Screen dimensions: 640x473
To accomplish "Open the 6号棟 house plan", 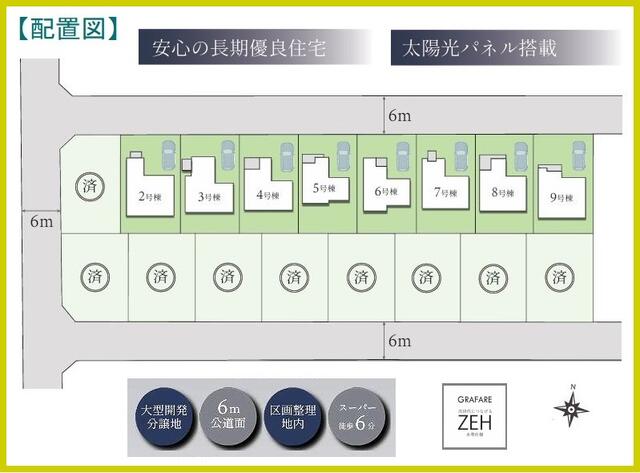I will (x=386, y=187).
